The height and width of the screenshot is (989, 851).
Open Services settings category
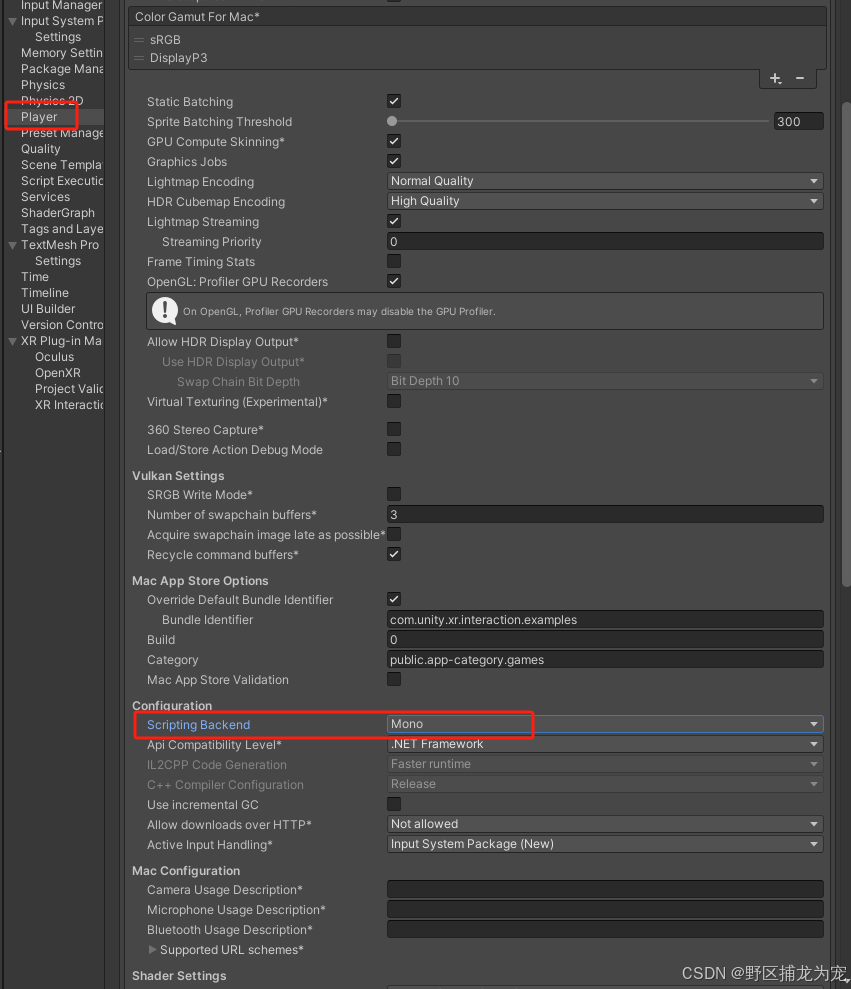tap(45, 197)
